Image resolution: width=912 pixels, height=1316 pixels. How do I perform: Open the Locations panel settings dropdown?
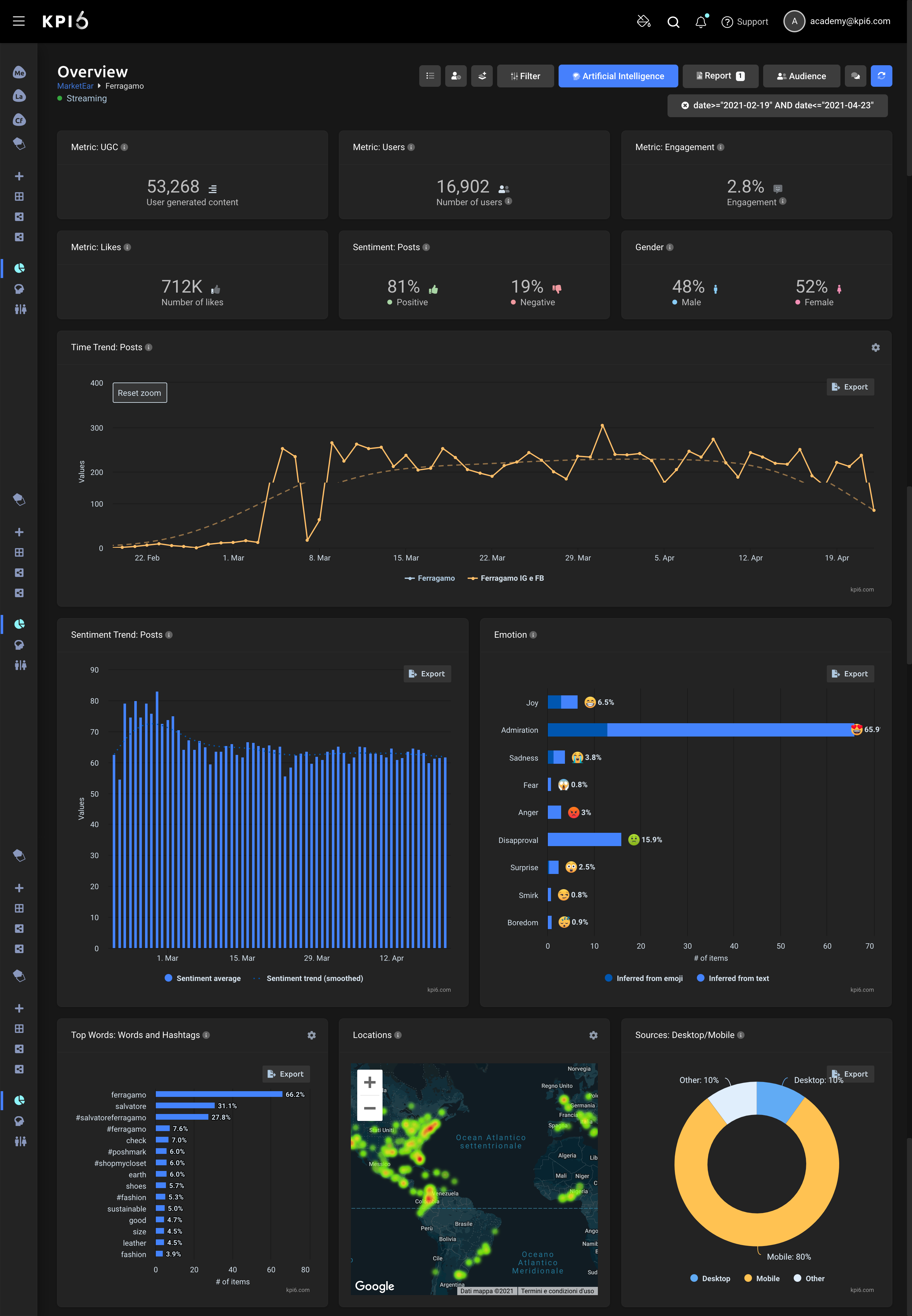click(x=593, y=1035)
